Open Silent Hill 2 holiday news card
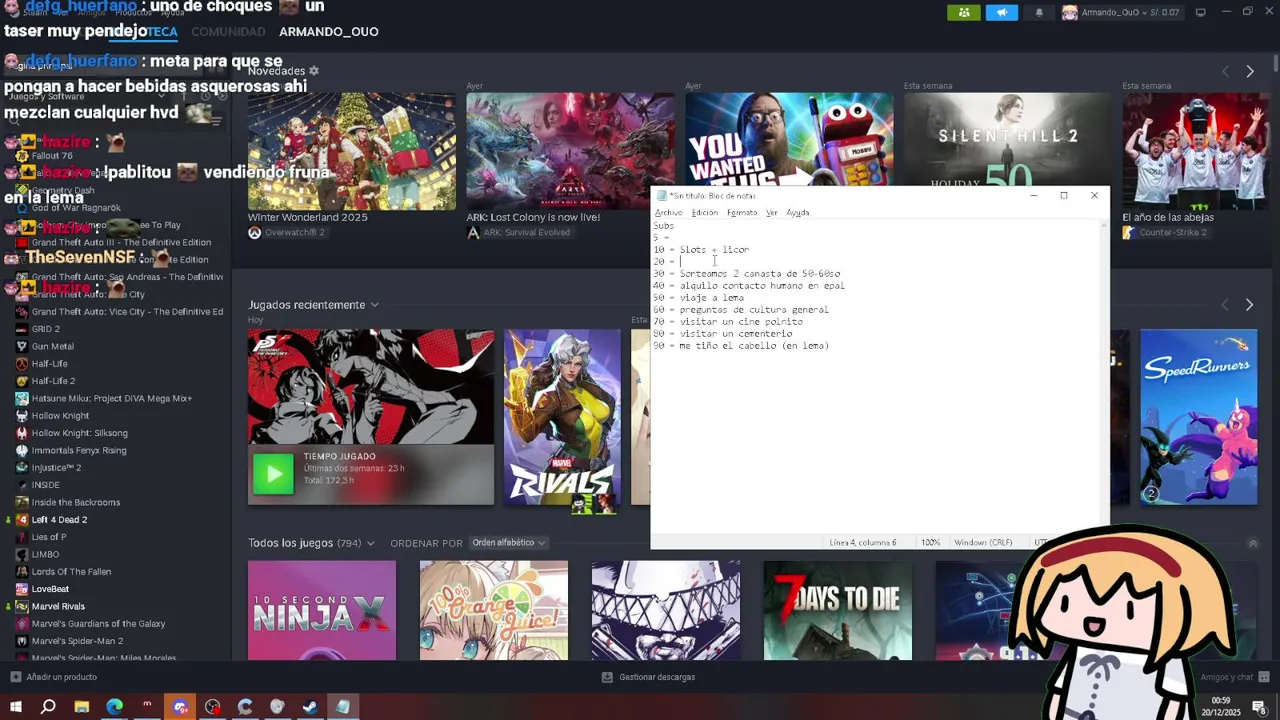 (x=1007, y=139)
